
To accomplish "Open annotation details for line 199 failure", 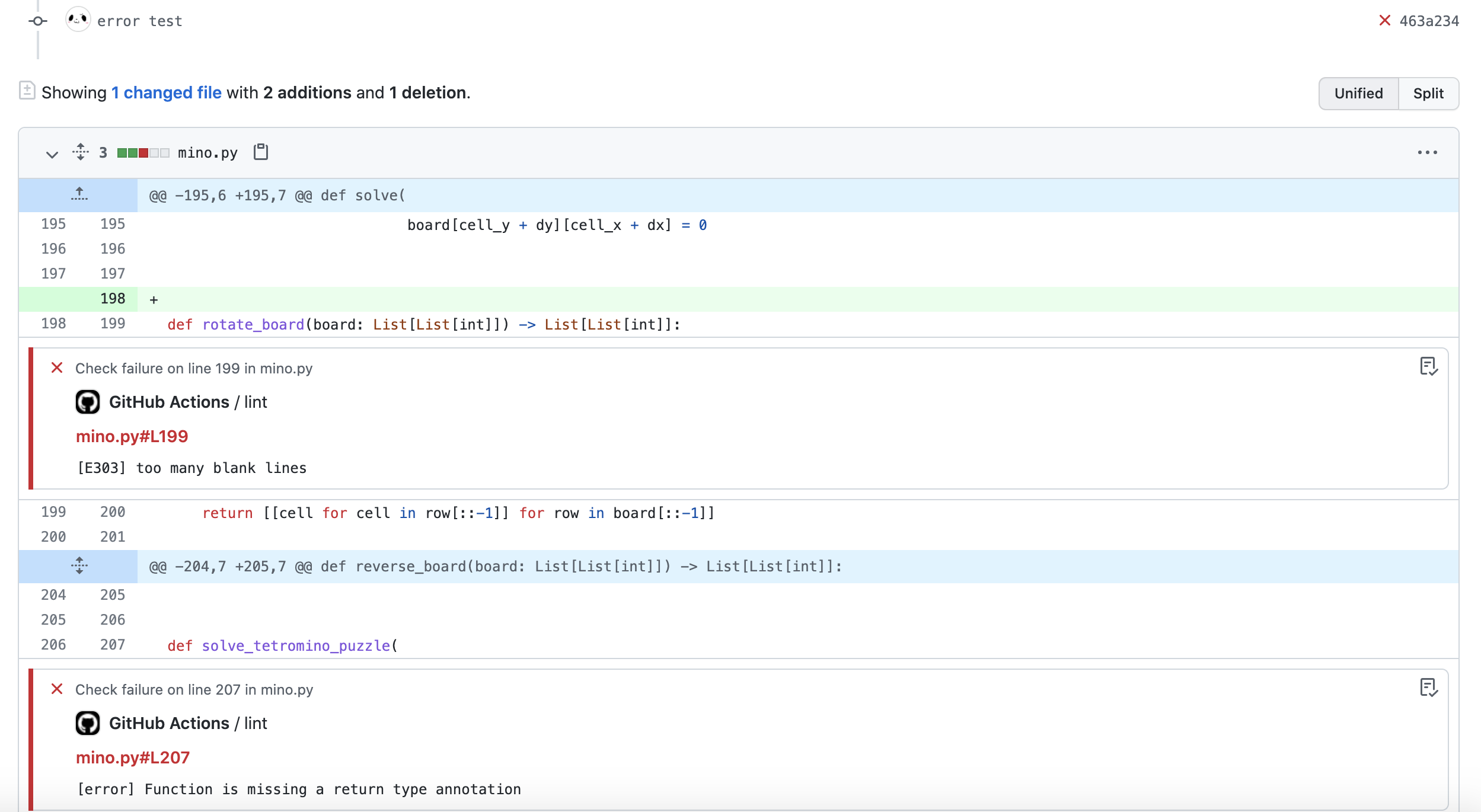I will point(1428,367).
